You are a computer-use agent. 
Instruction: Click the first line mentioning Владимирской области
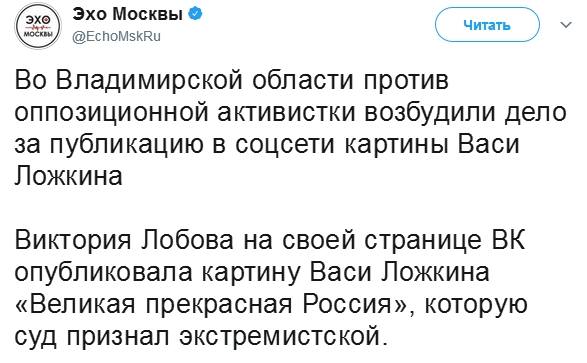pyautogui.click(x=231, y=80)
